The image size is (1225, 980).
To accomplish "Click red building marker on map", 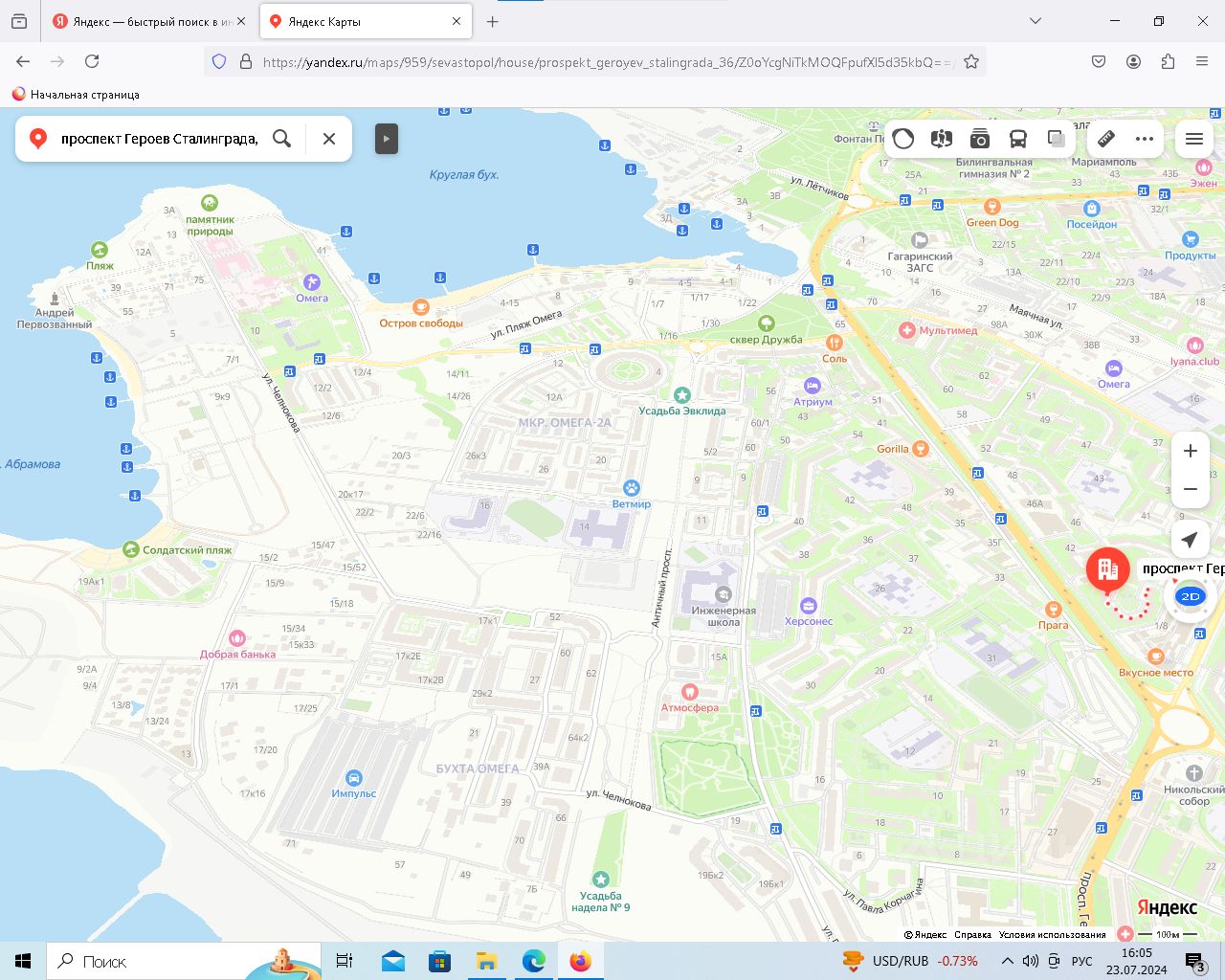I will [x=1108, y=571].
